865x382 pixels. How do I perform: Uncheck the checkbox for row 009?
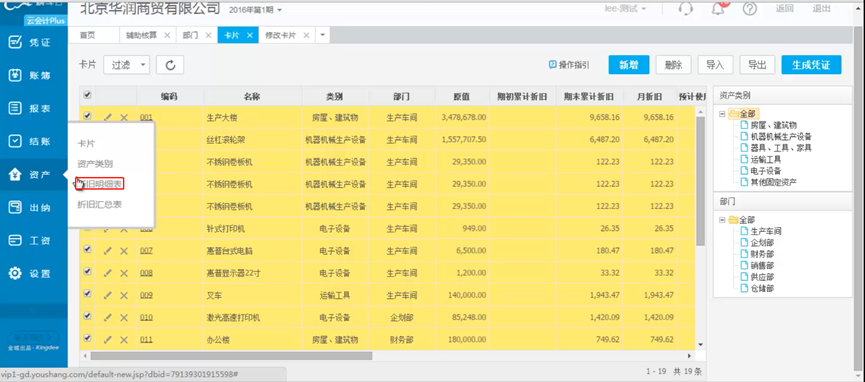(x=87, y=294)
